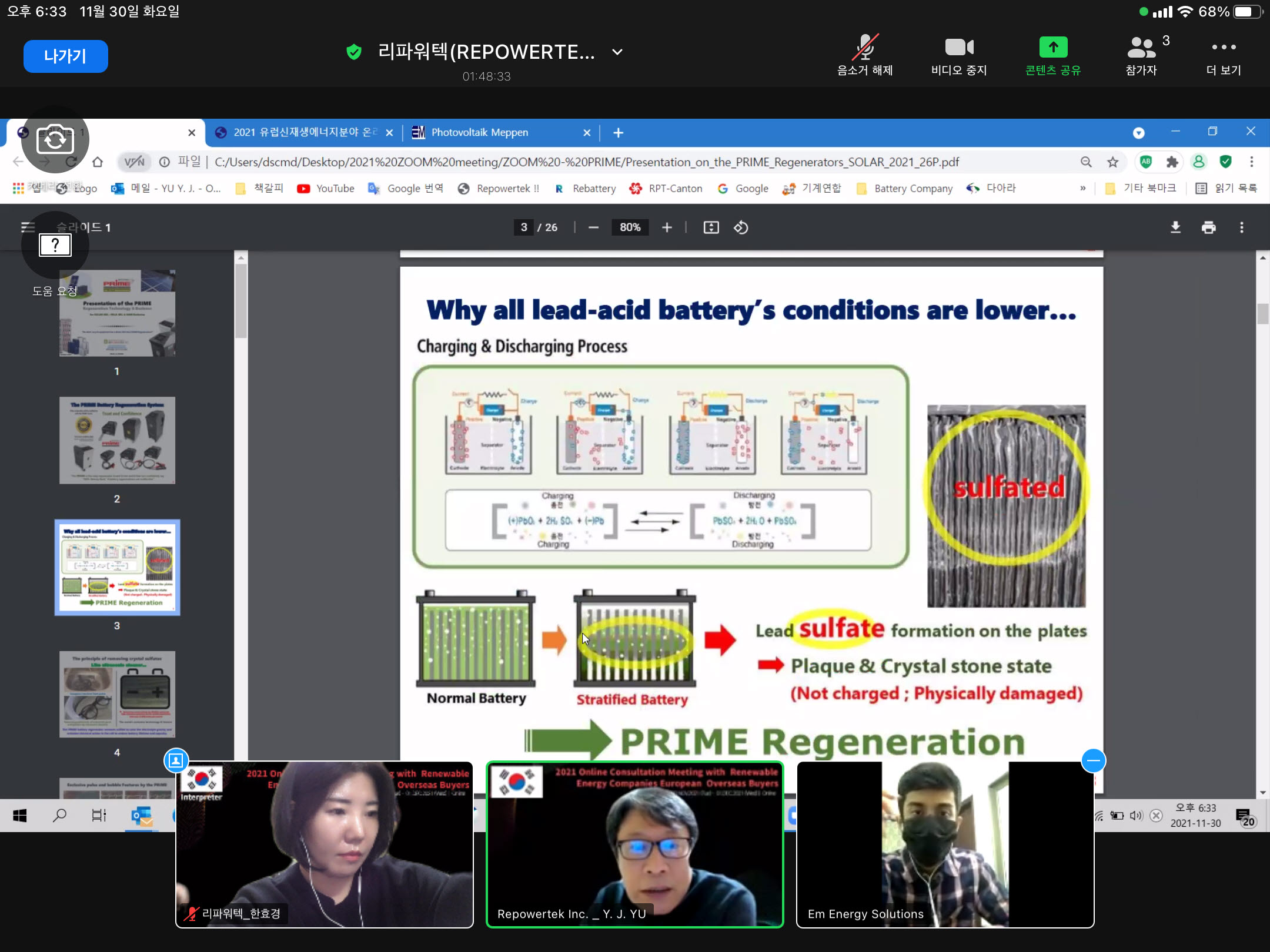1270x952 pixels.
Task: Open 콘텐츠 공유 content share
Action: (x=1053, y=55)
